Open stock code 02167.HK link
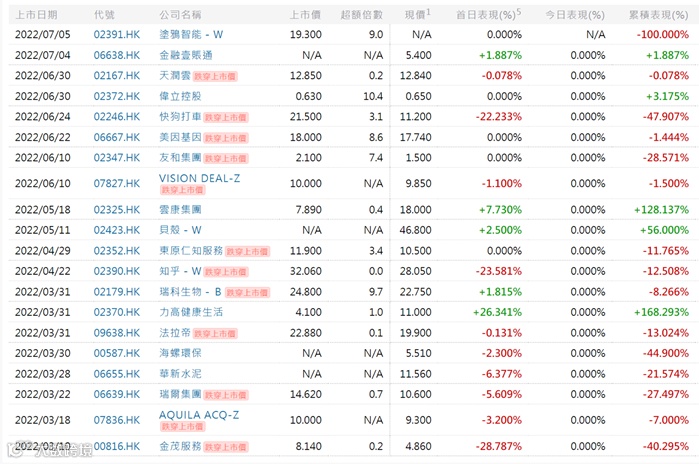699x464 pixels. tap(116, 76)
